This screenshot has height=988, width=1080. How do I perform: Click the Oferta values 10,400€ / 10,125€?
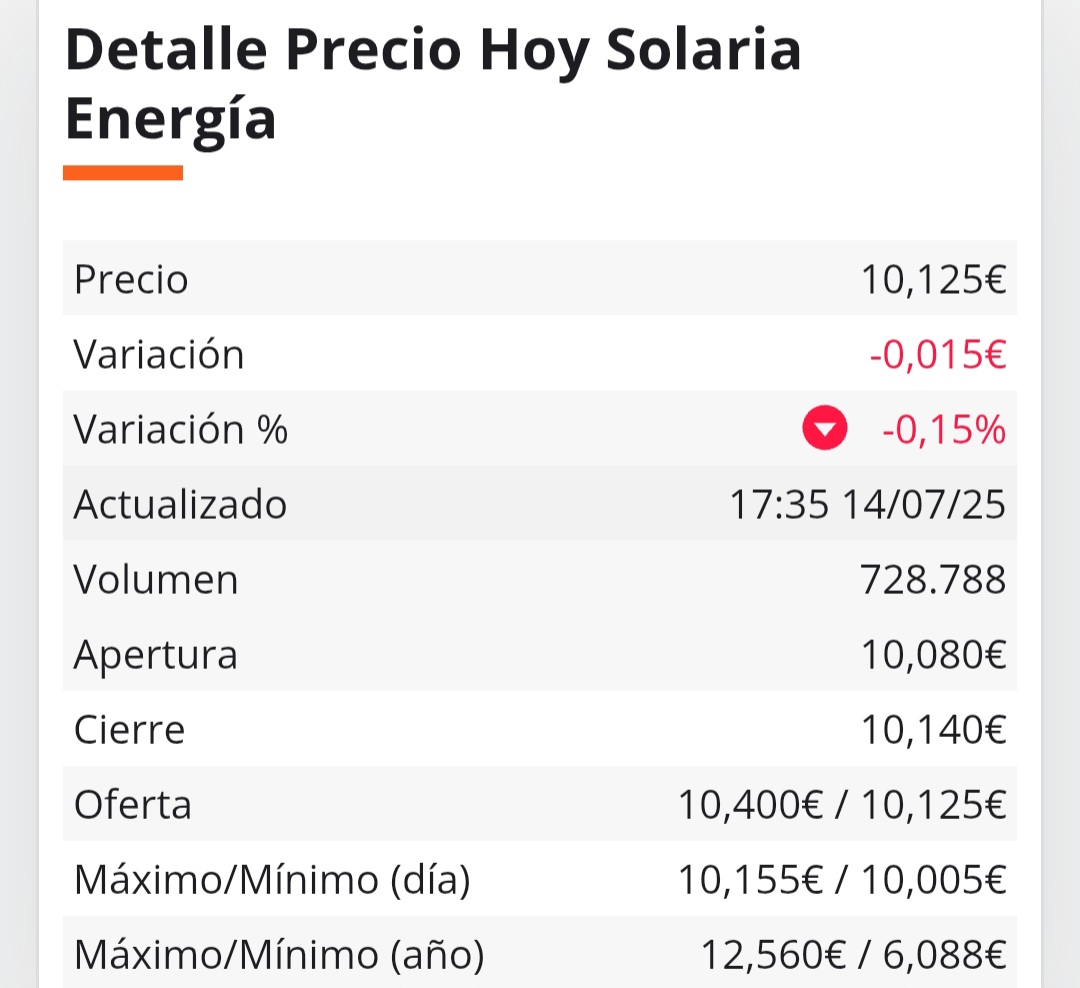[842, 805]
